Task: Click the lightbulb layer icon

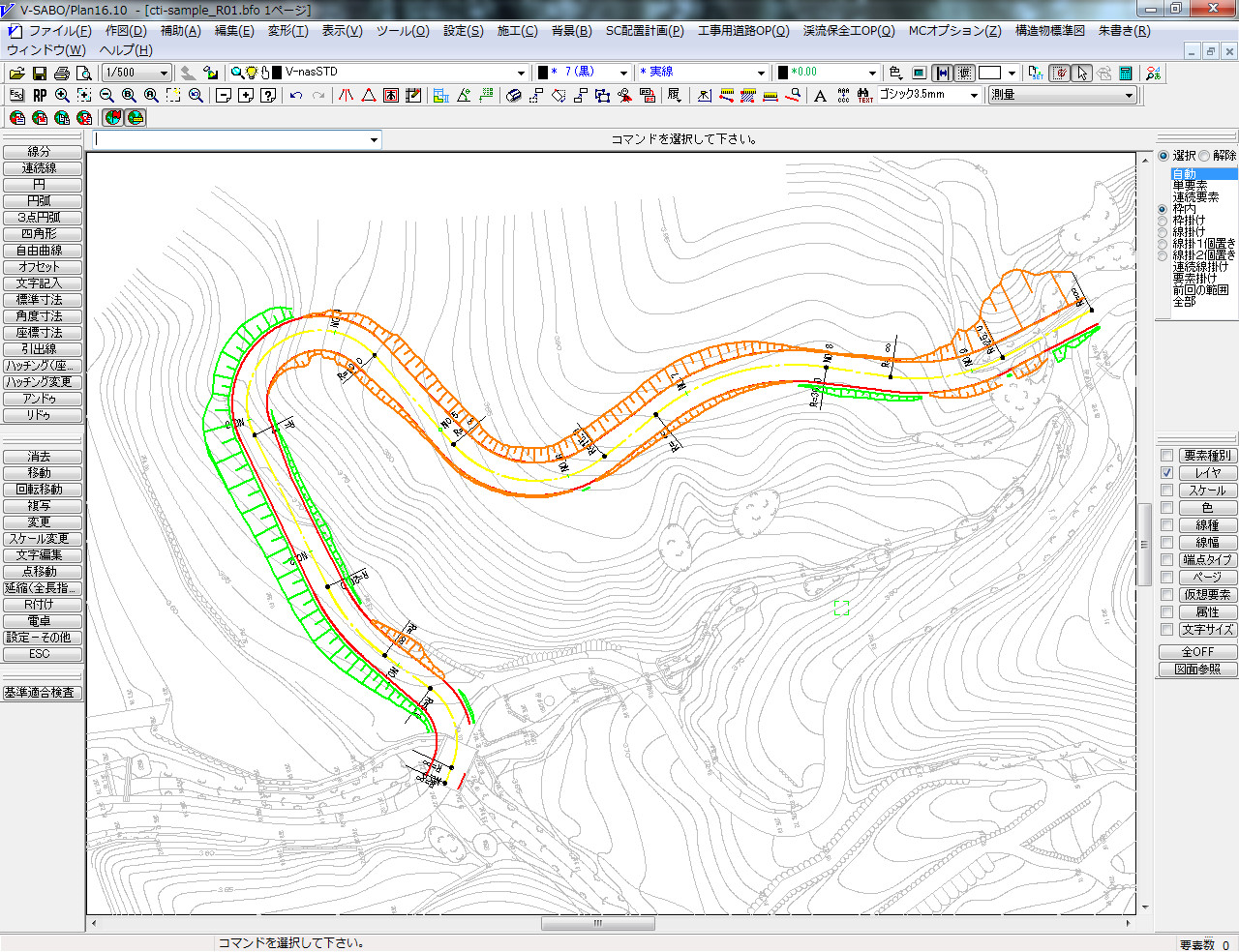Action: point(253,73)
